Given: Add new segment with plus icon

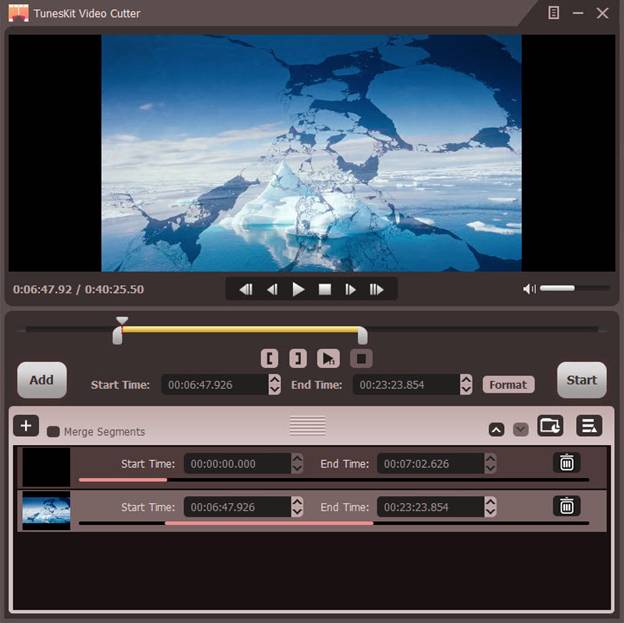Looking at the screenshot, I should pyautogui.click(x=26, y=426).
